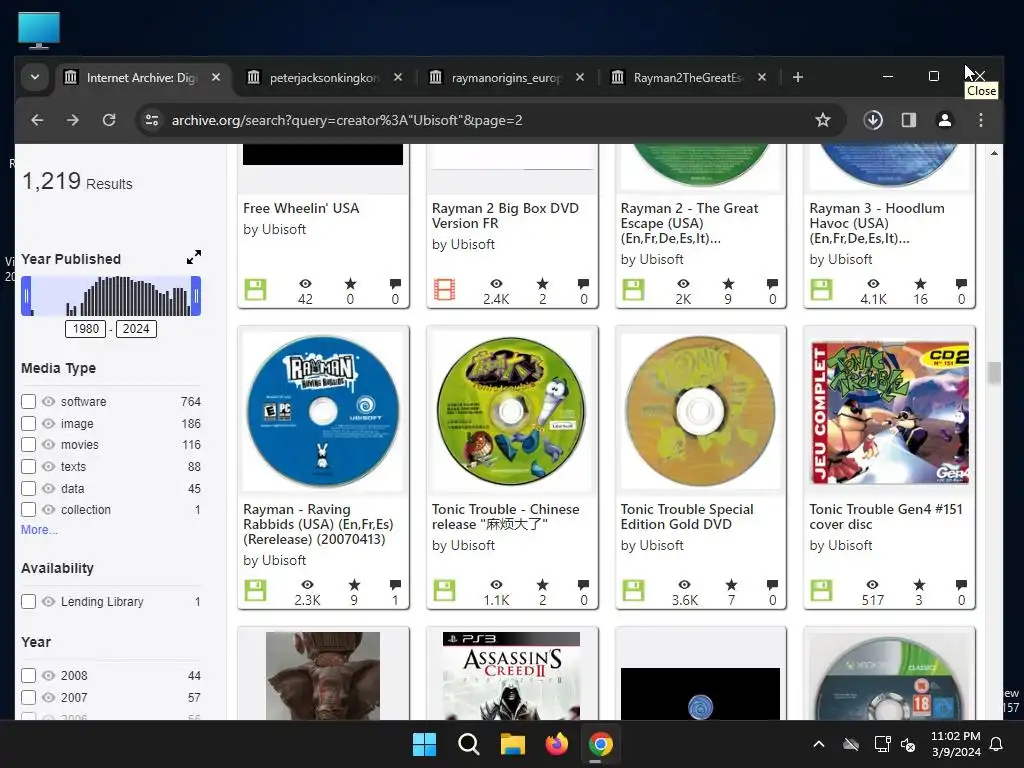Open tab search dropdown arrow
Image resolution: width=1024 pixels, height=768 pixels.
click(x=35, y=77)
